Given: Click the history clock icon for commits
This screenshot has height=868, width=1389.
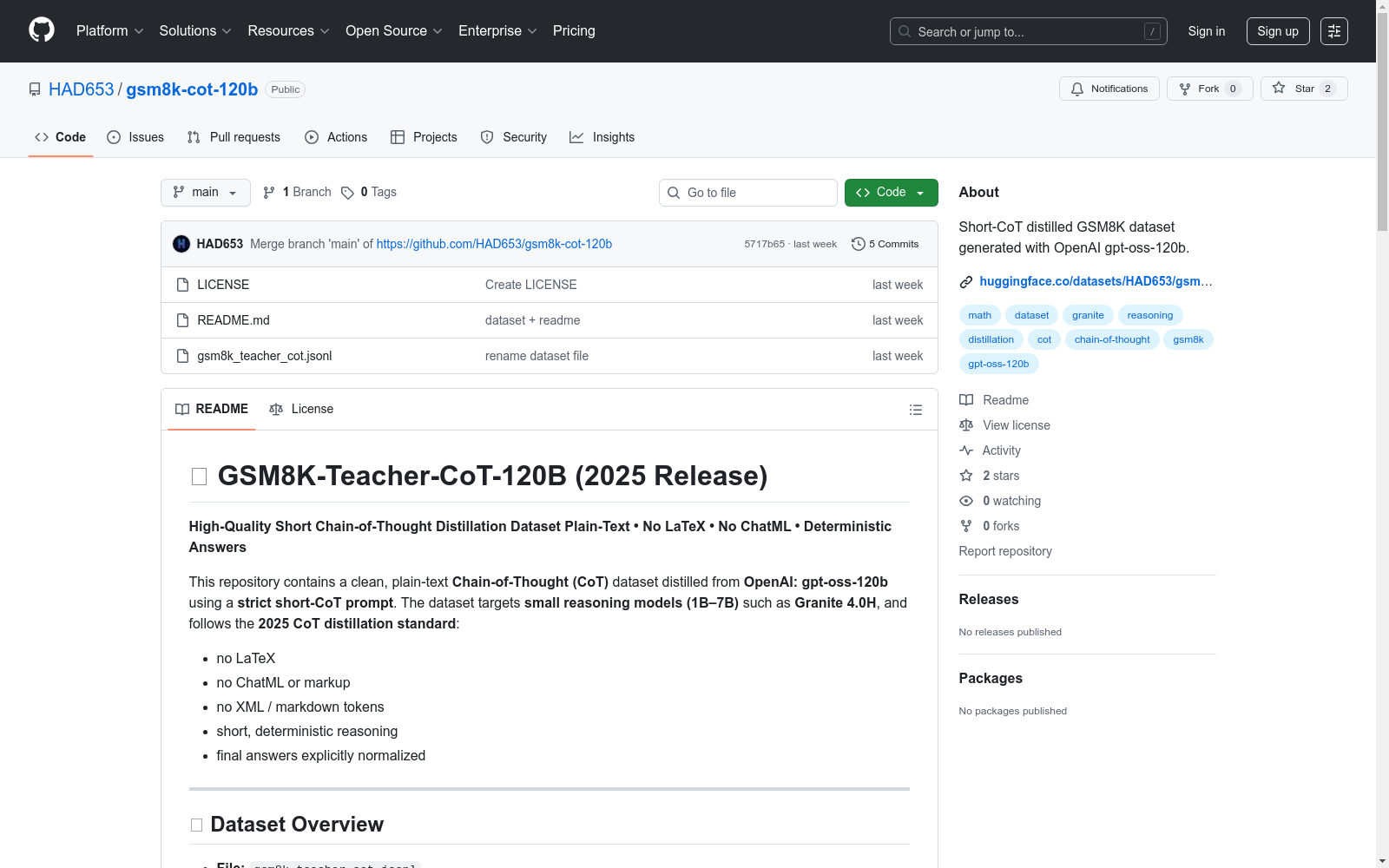Looking at the screenshot, I should click(859, 244).
